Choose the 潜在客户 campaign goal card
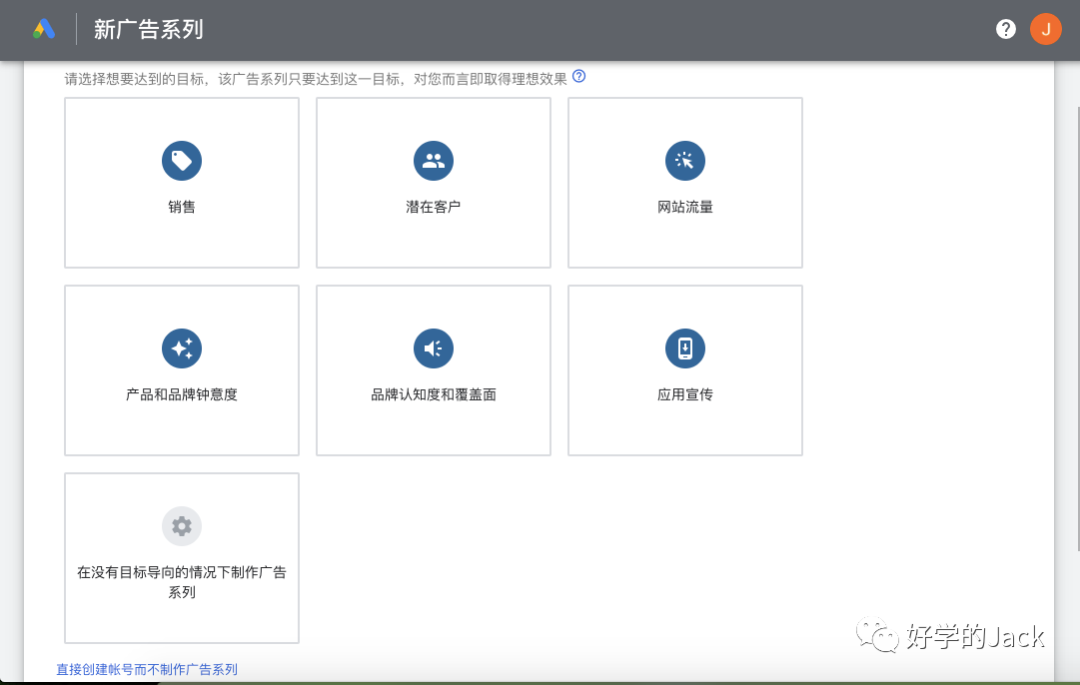The image size is (1080, 685). click(433, 182)
